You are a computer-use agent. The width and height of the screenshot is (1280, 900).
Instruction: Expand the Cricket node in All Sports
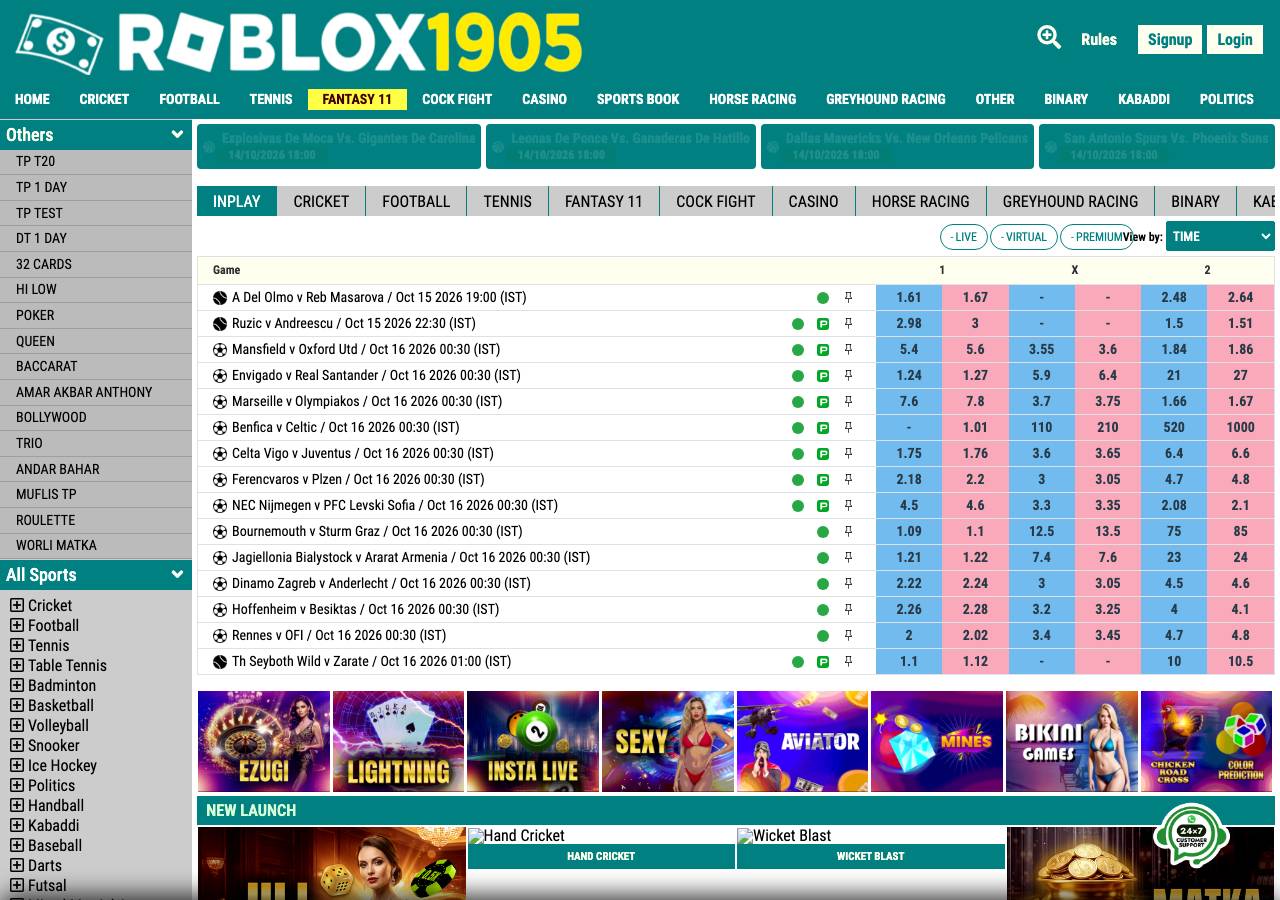[x=17, y=605]
